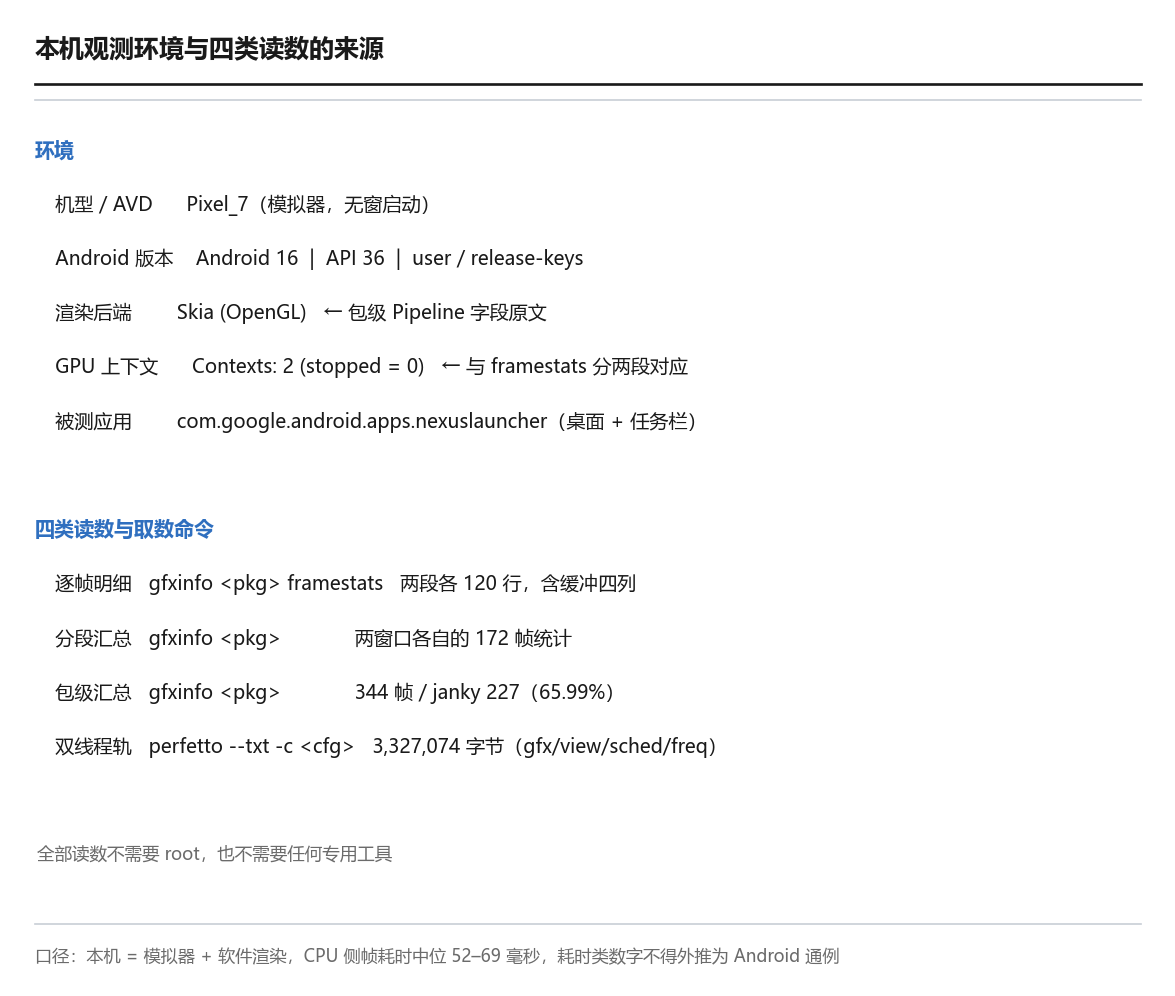1175x996 pixels.
Task: Select gfxinfo <pkg> in 分段汇总 row
Action: (214, 639)
